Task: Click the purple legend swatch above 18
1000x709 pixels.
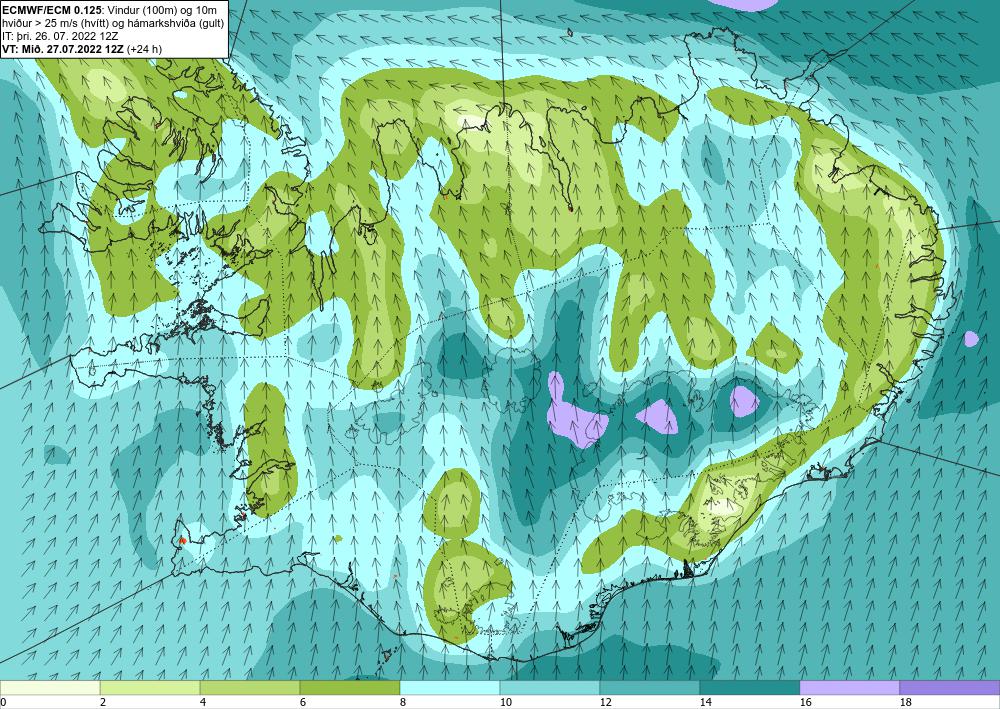Action: pyautogui.click(x=950, y=688)
